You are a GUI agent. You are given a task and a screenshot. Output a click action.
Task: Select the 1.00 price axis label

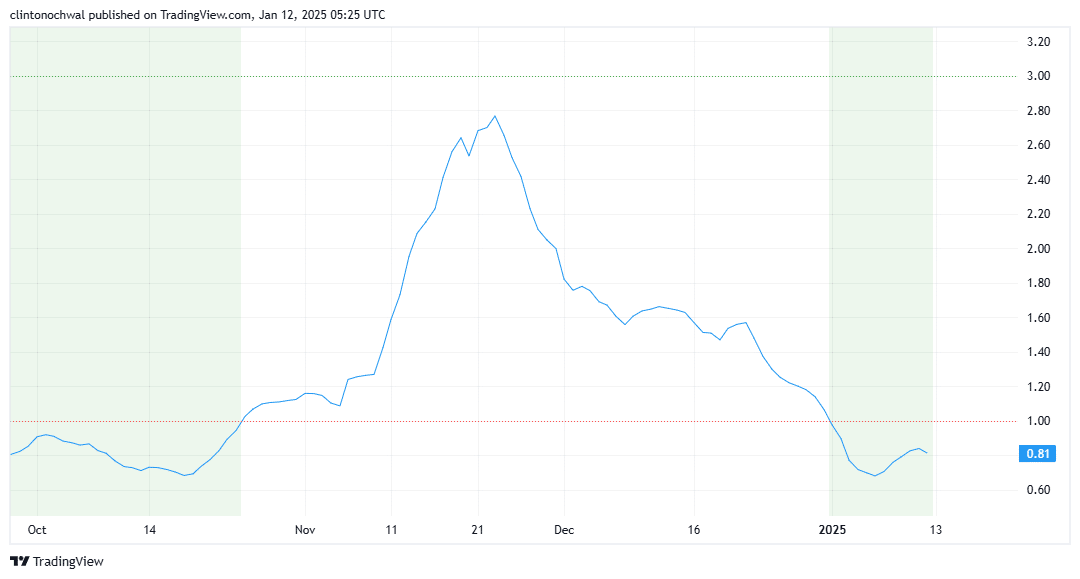(x=1038, y=421)
